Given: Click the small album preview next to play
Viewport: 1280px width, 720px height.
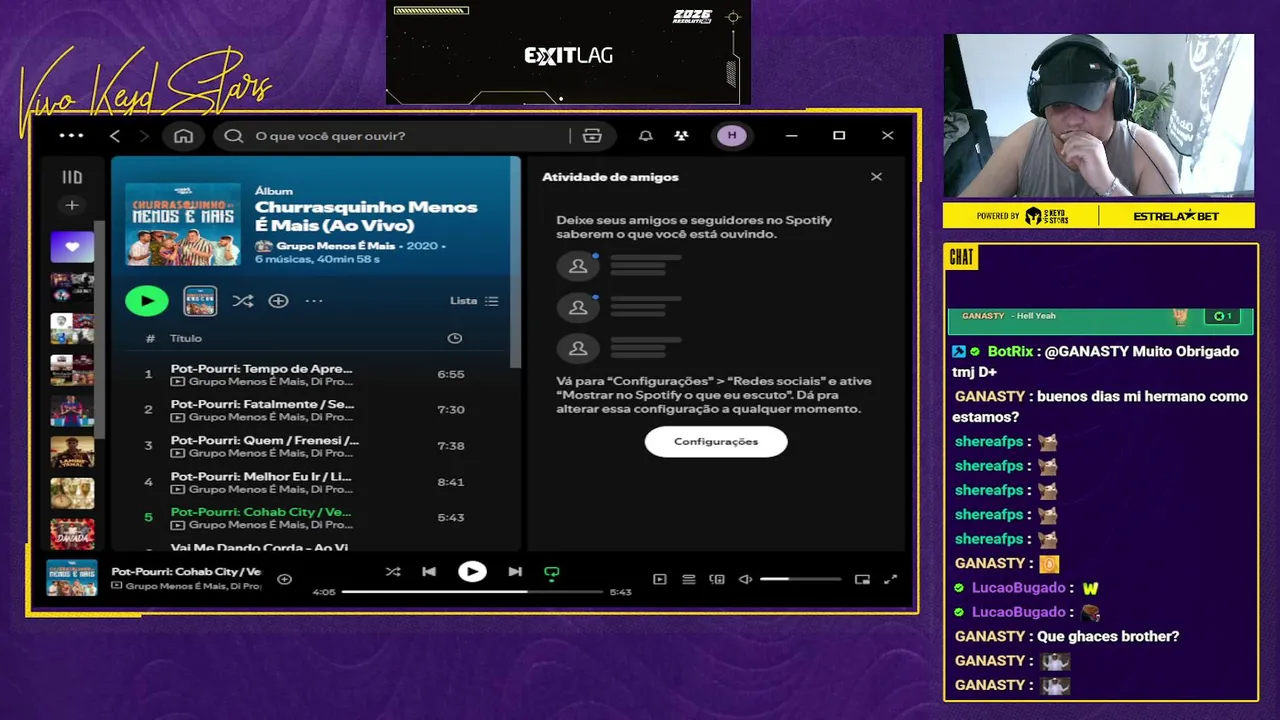Looking at the screenshot, I should (200, 300).
